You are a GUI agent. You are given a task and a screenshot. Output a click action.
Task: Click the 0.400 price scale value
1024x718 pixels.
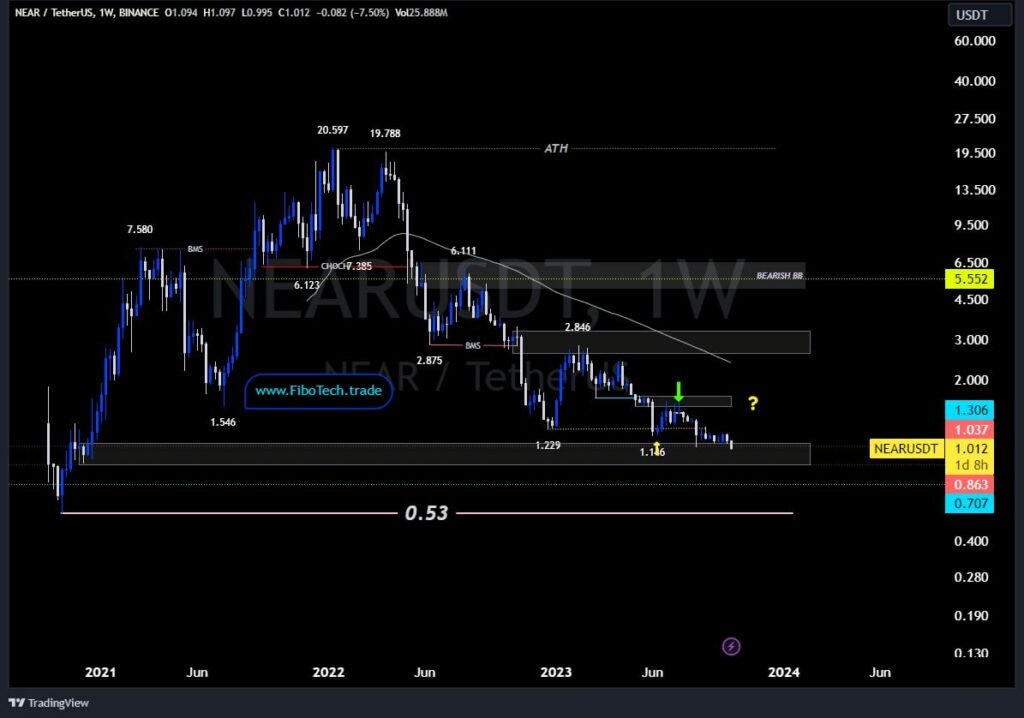point(971,541)
